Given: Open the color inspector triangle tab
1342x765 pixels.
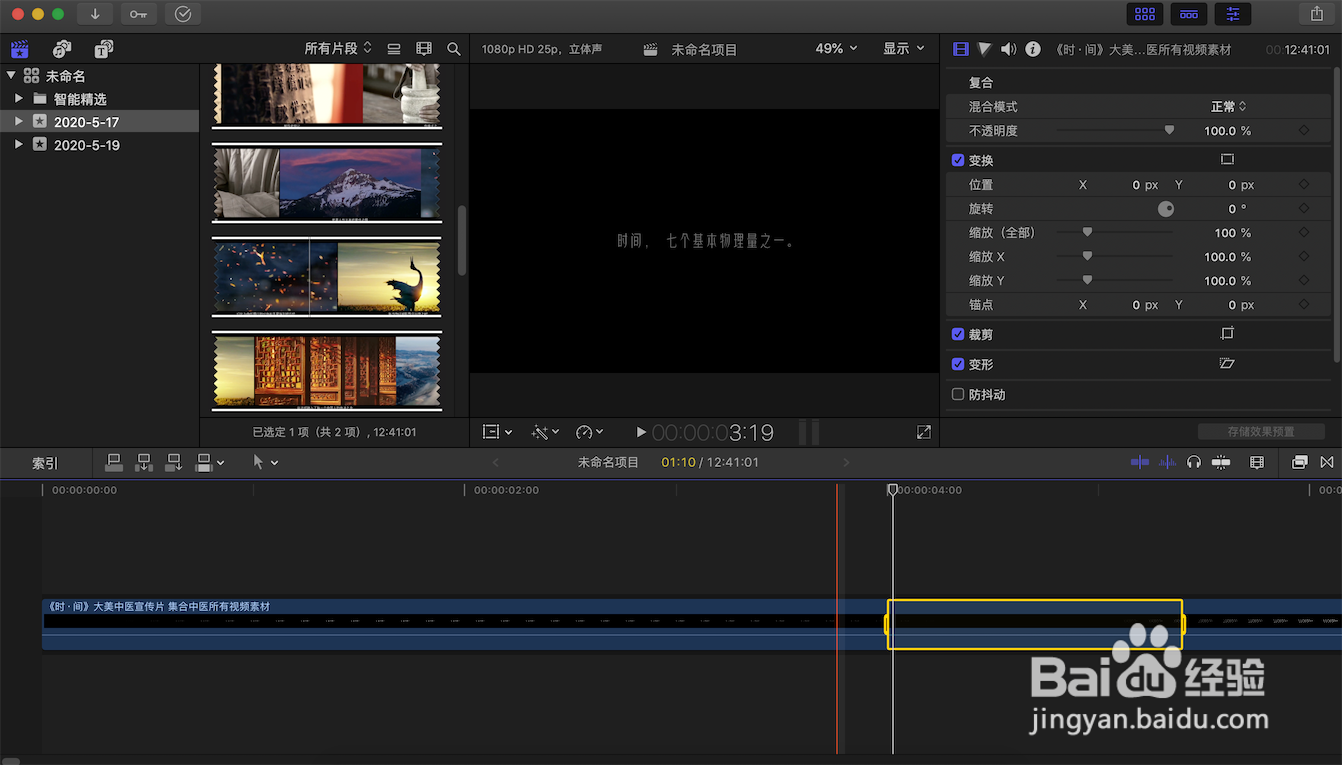Looking at the screenshot, I should (985, 49).
